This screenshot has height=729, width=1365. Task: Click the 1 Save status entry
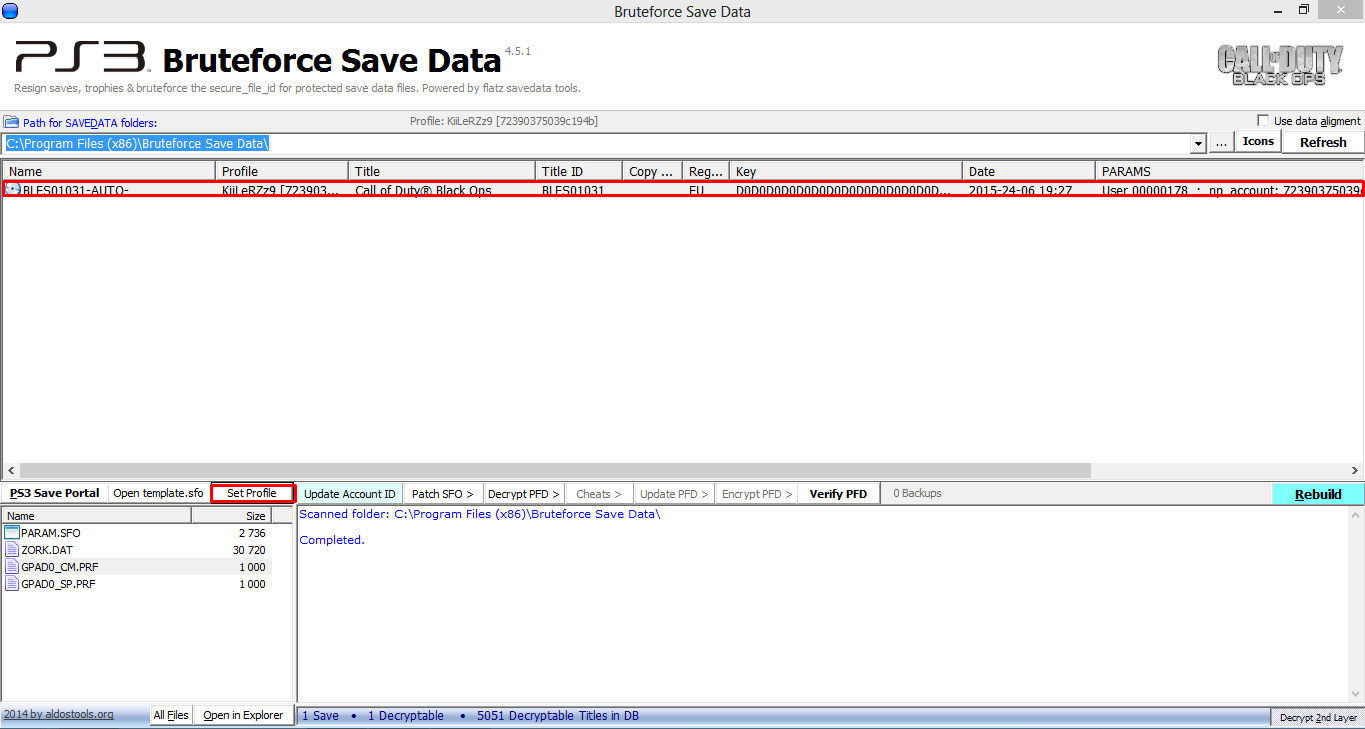tap(320, 716)
